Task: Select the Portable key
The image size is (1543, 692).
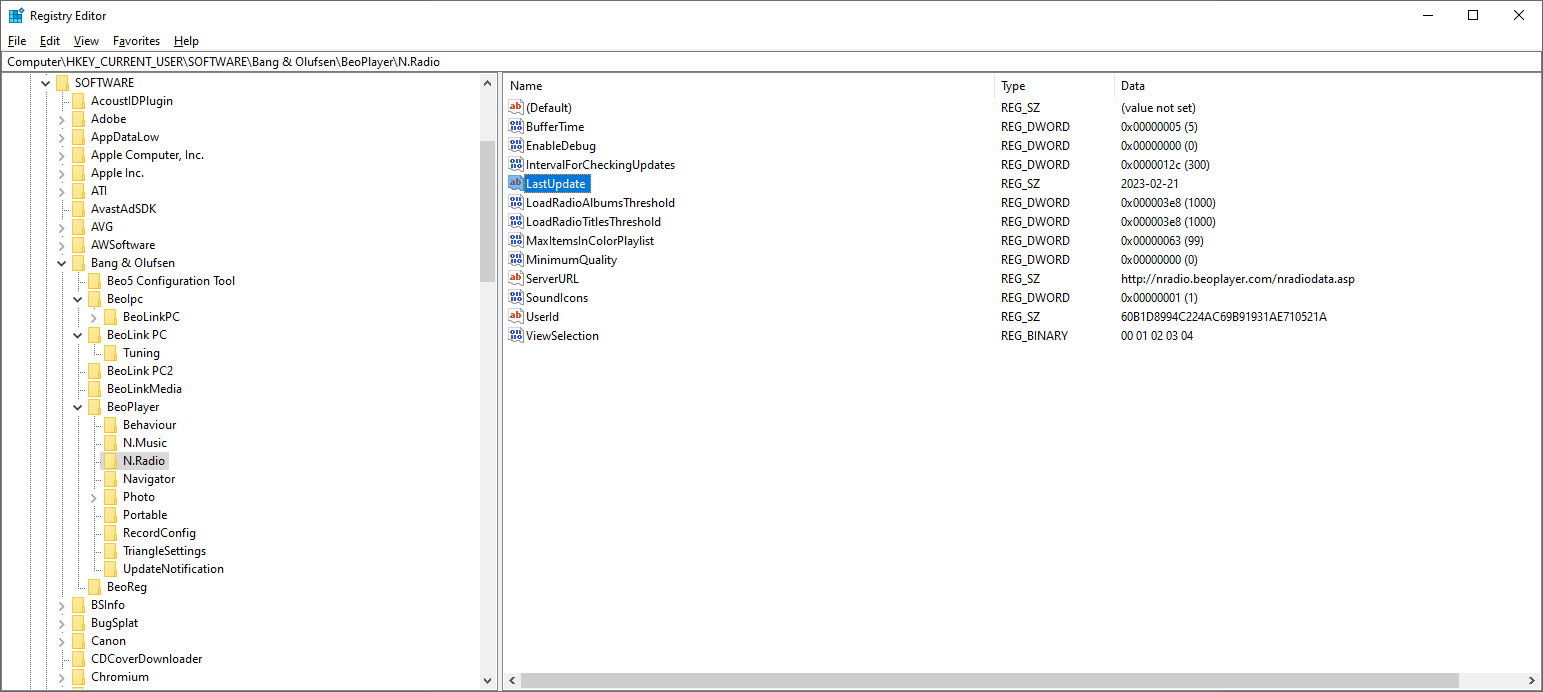Action: click(x=145, y=515)
